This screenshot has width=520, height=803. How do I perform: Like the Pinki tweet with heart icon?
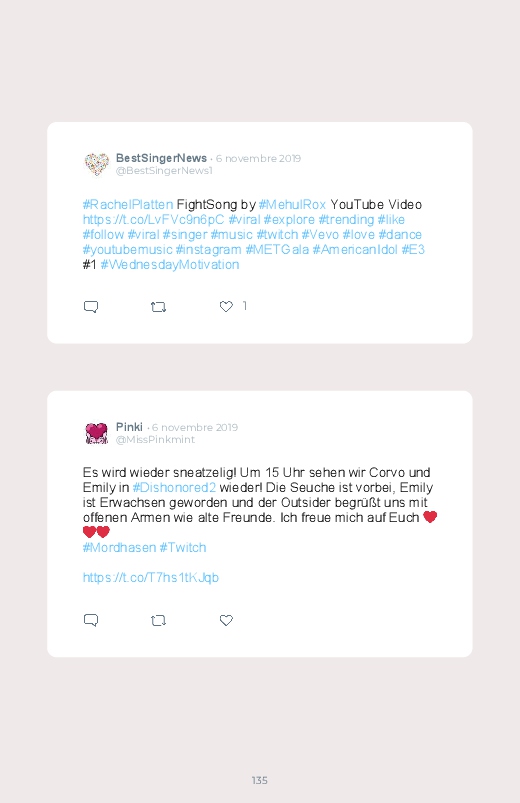(226, 620)
